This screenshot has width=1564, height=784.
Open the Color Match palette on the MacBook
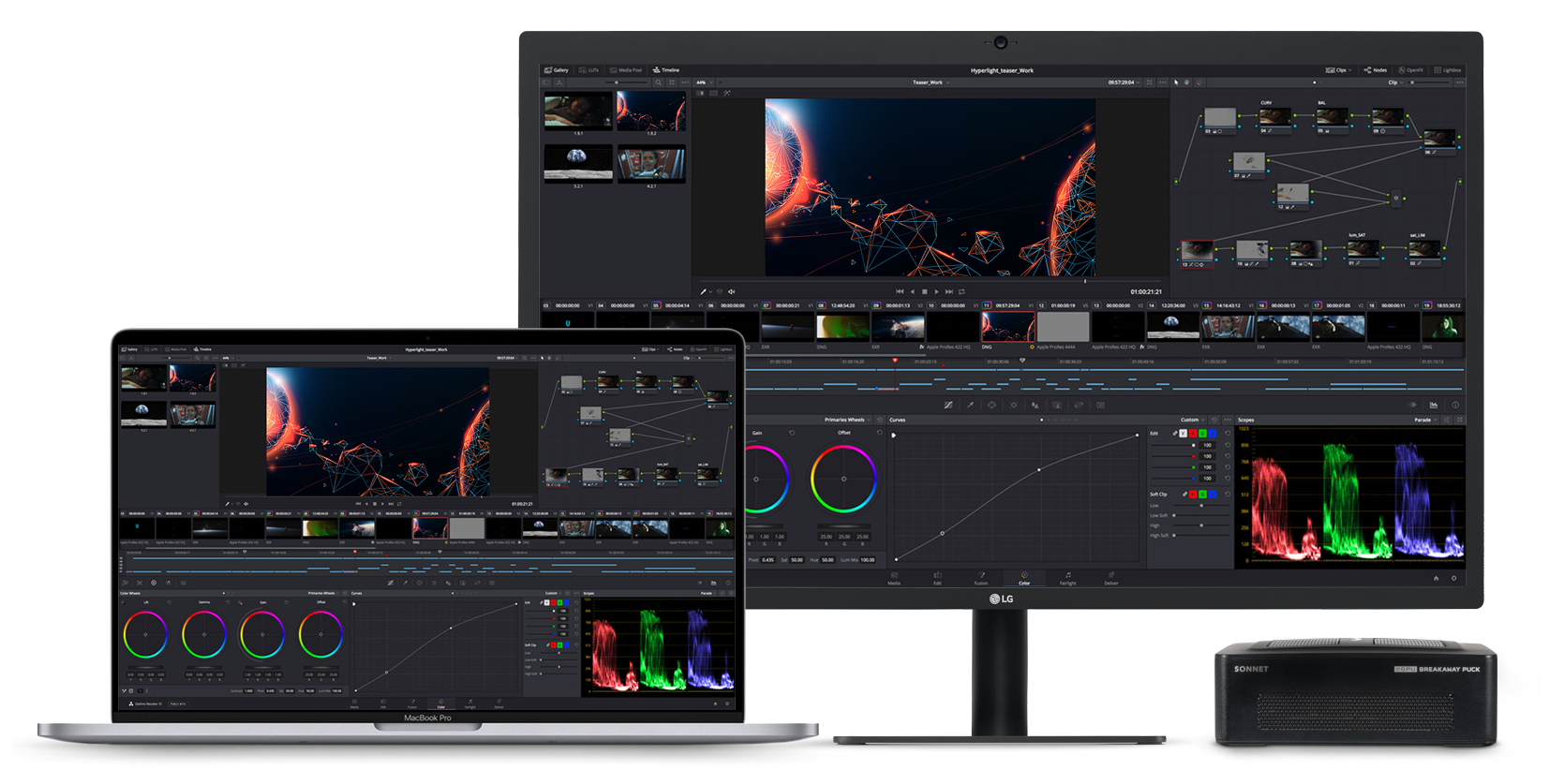pyautogui.click(x=140, y=583)
